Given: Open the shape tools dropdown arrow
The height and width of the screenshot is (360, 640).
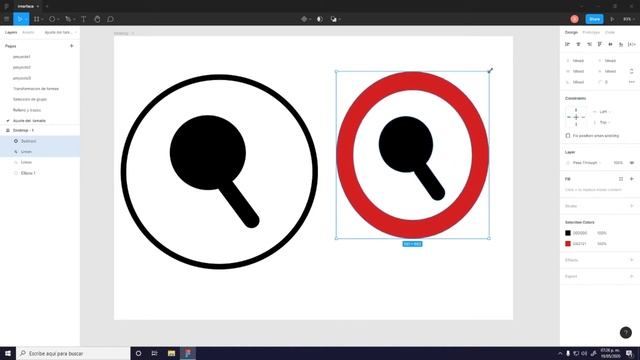Looking at the screenshot, I should tap(58, 19).
